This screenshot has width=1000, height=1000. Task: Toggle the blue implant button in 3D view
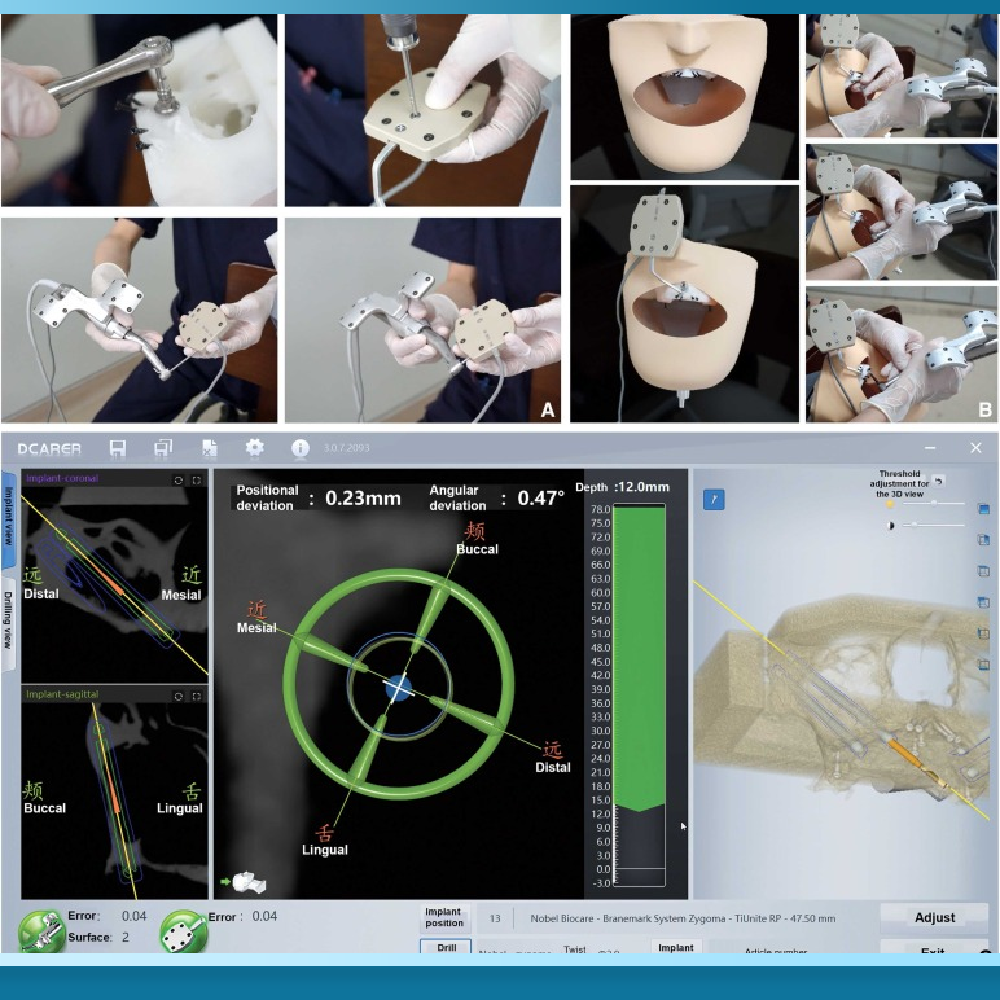point(714,499)
